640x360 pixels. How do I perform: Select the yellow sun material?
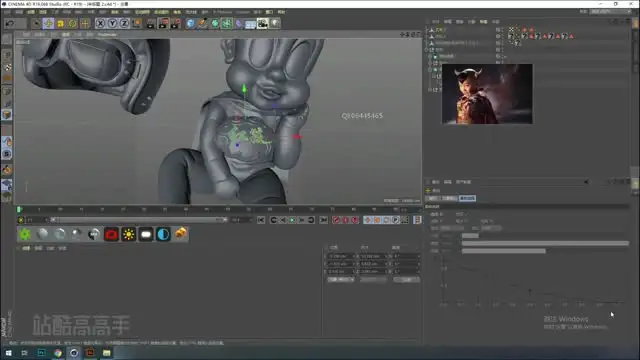[129, 234]
